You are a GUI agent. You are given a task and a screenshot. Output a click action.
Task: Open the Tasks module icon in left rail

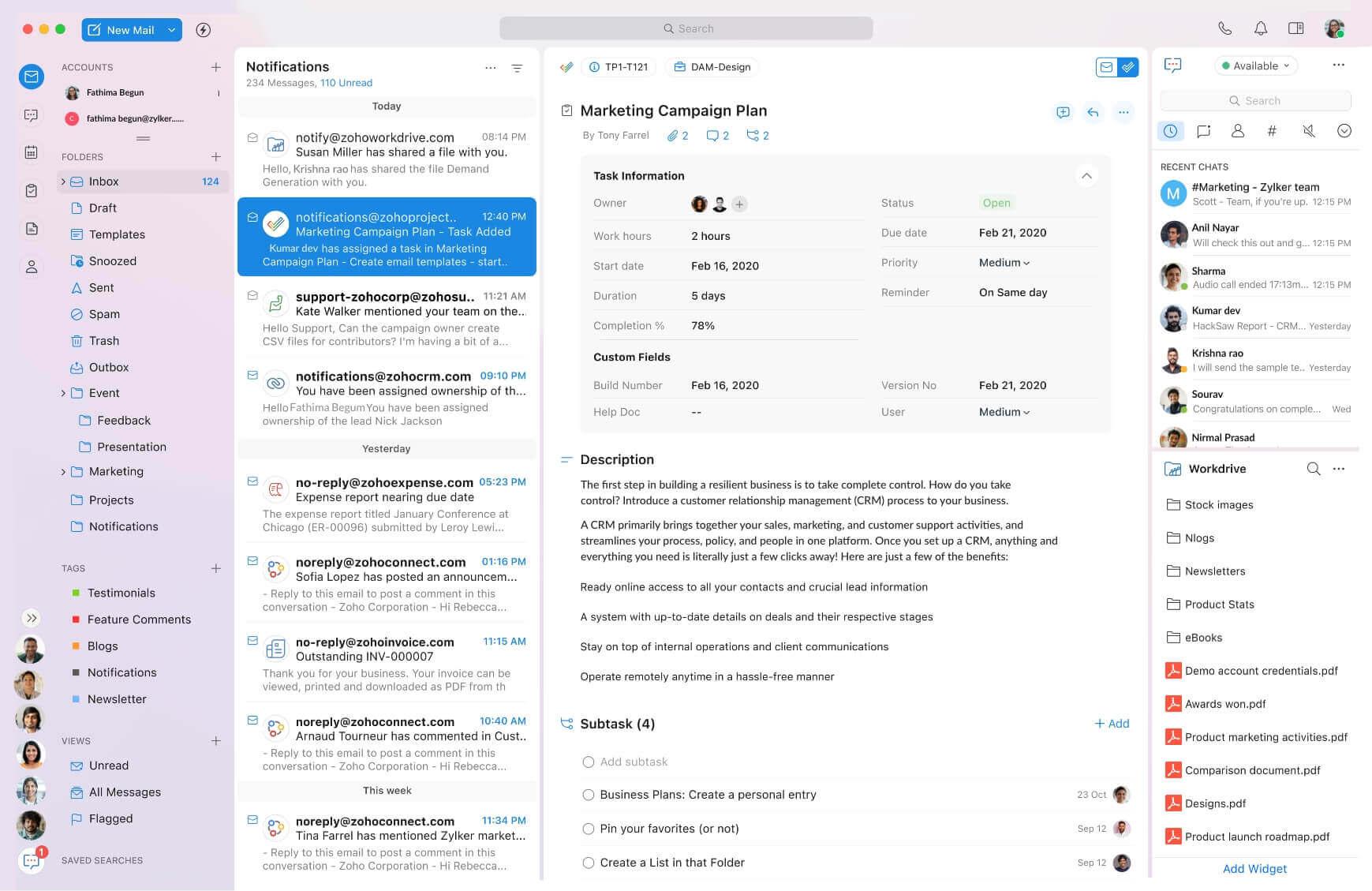32,190
